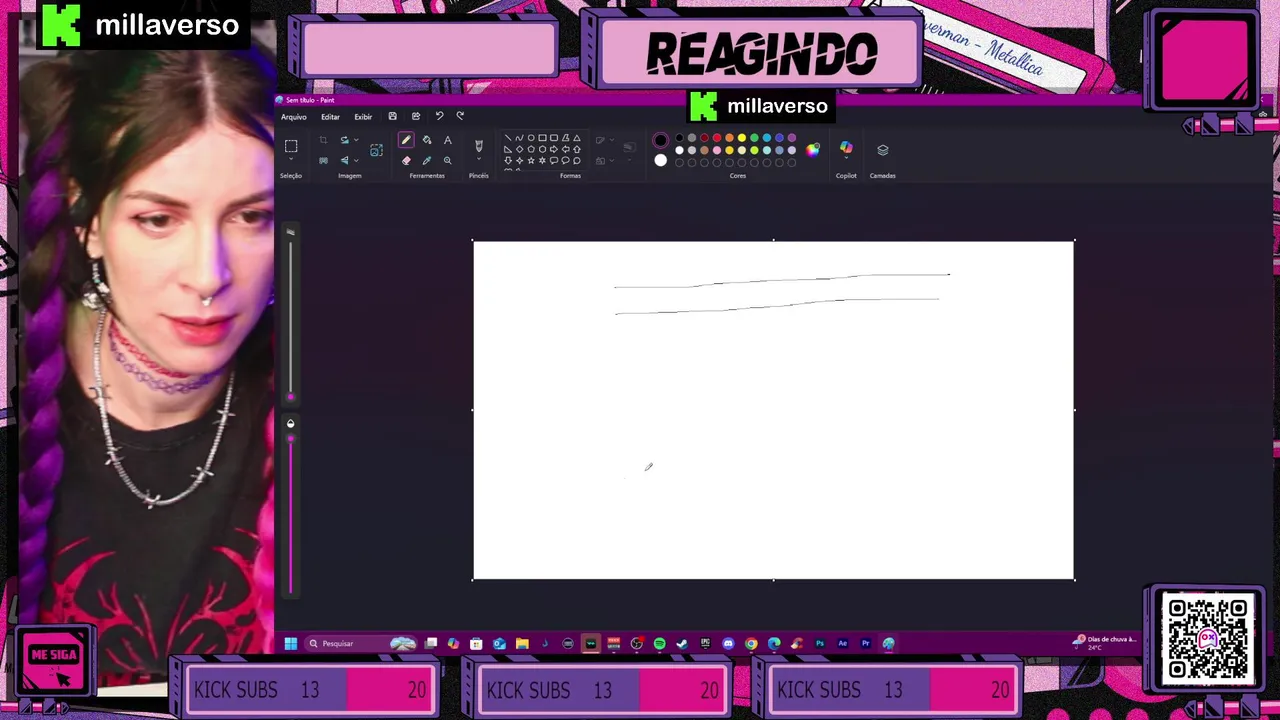Pick the red color swatch
This screenshot has width=1280, height=720.
[x=717, y=138]
